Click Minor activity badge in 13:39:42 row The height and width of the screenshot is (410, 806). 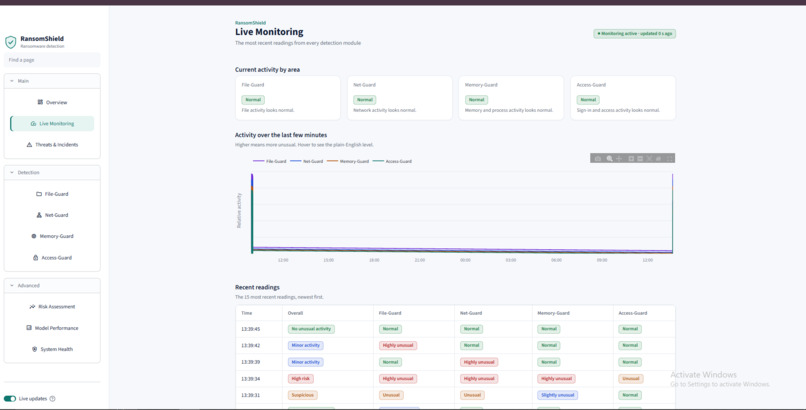tap(305, 345)
